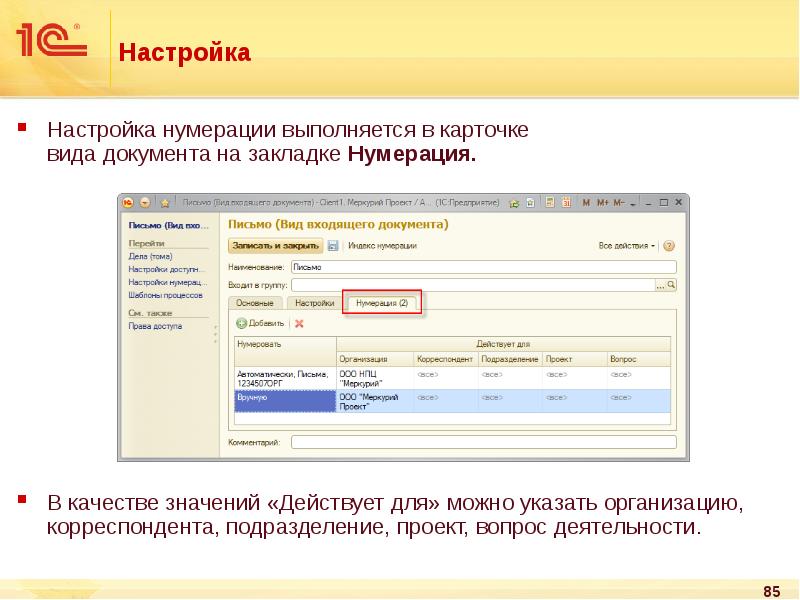Go to Дела (тома) in sidebar
800x600 pixels.
pyautogui.click(x=151, y=256)
